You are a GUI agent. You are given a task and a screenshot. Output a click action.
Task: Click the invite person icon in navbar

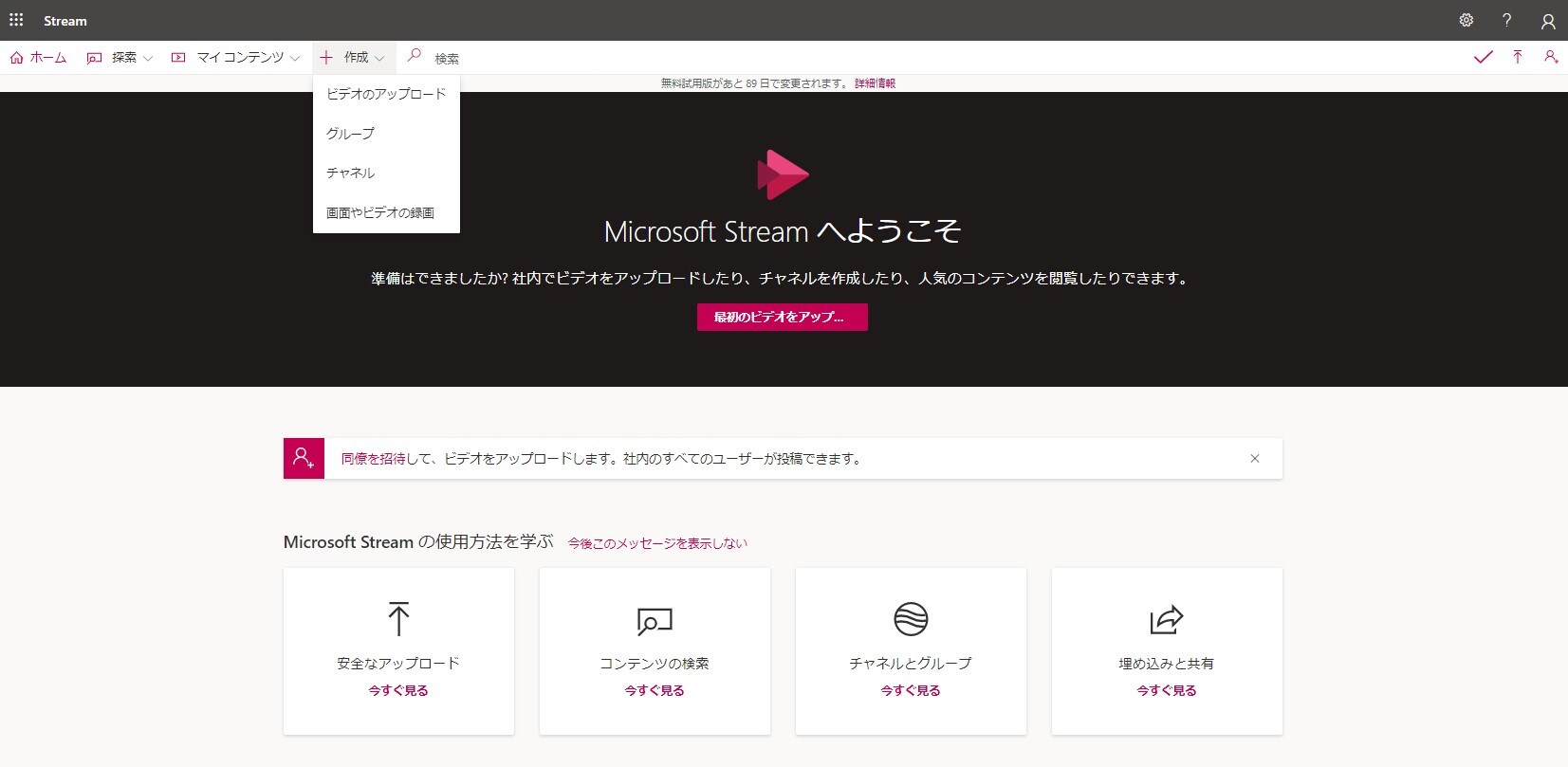(1551, 57)
